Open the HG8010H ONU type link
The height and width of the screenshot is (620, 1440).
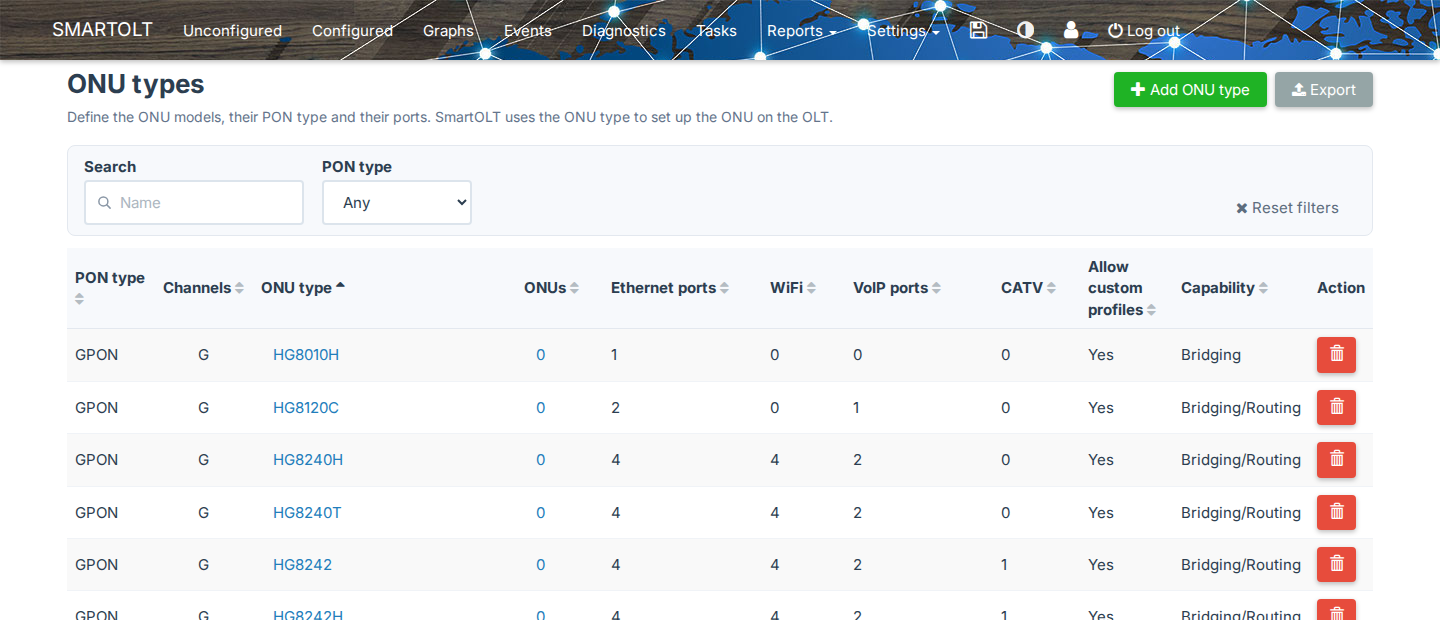pos(306,355)
